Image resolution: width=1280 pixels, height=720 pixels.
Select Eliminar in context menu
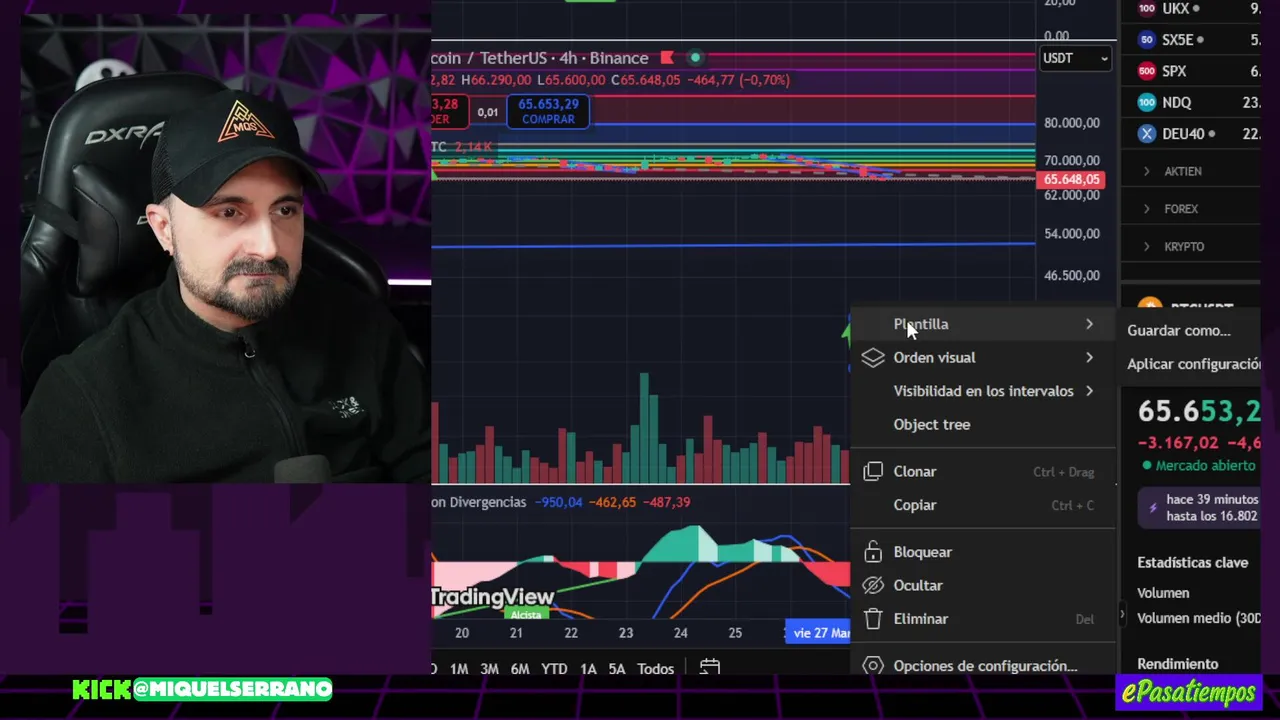tap(982, 619)
